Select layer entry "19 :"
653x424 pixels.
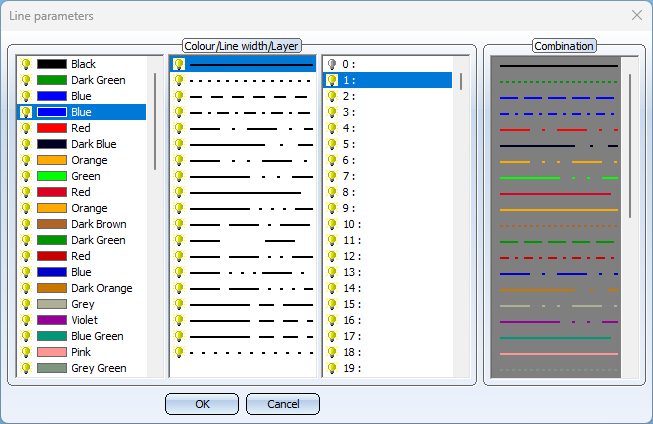click(x=352, y=368)
